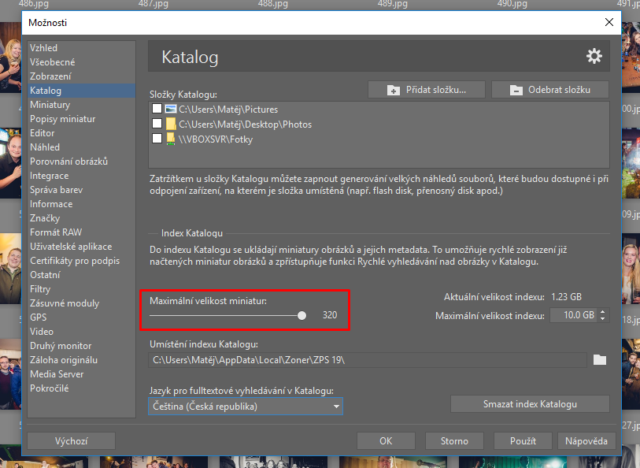Screen dimensions: 640x468
Task: Select the C:\Users\Matěj\Pictures row text
Action: [228, 109]
